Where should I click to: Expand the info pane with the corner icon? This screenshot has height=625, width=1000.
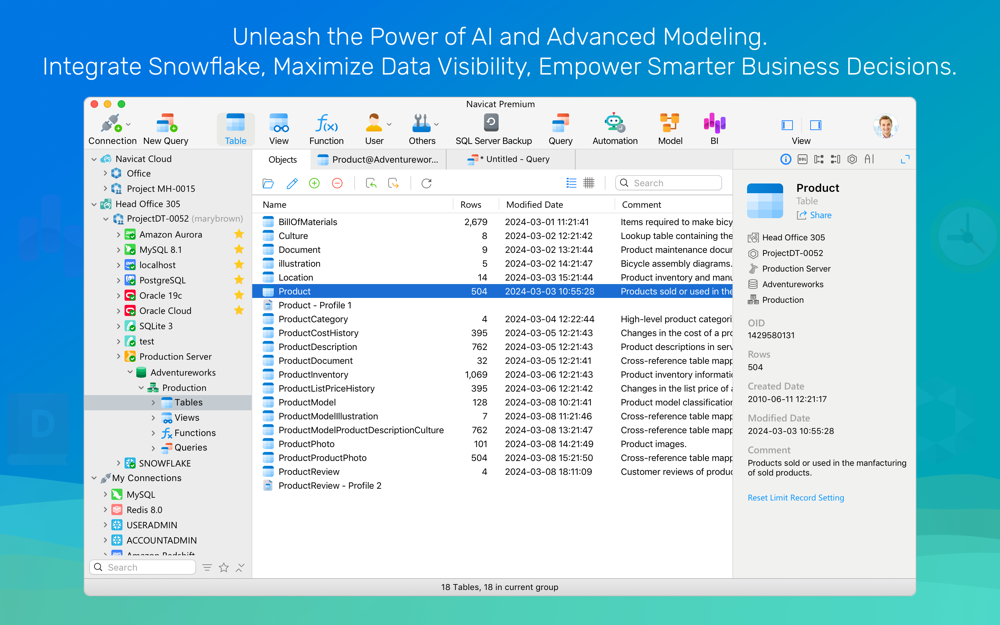pos(905,159)
